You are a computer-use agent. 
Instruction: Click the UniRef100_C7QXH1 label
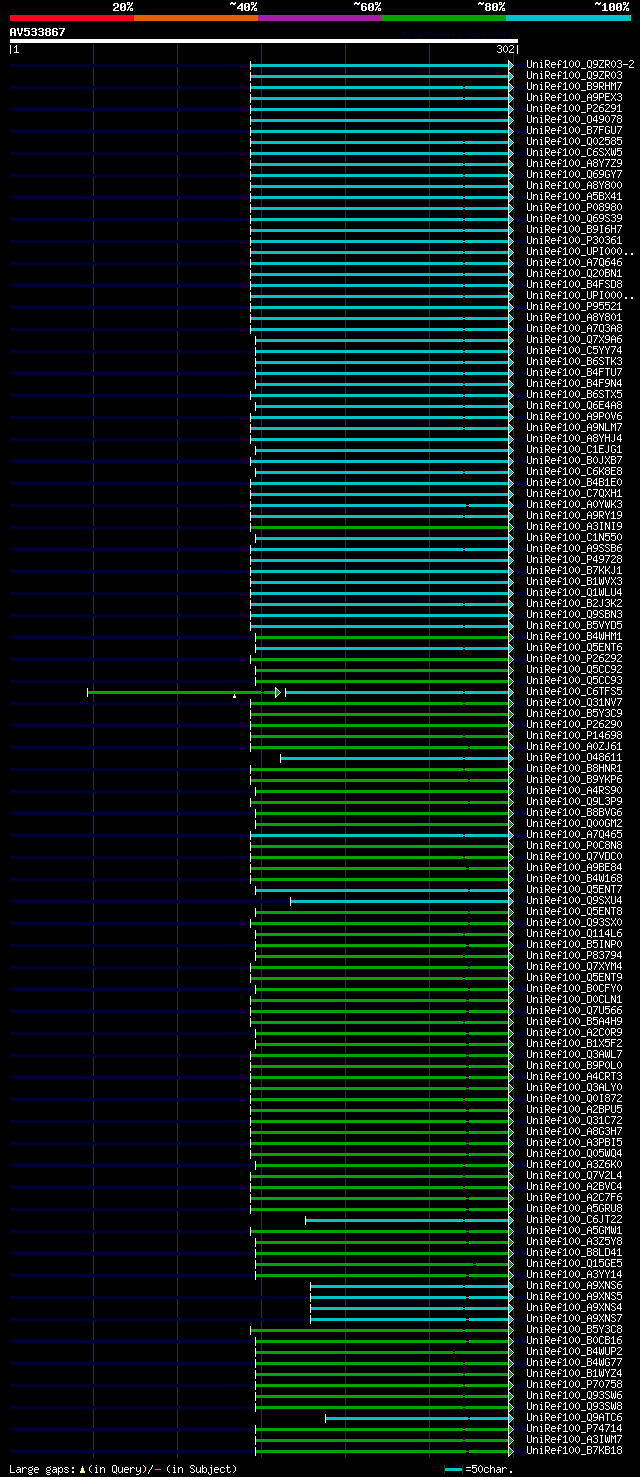click(574, 493)
